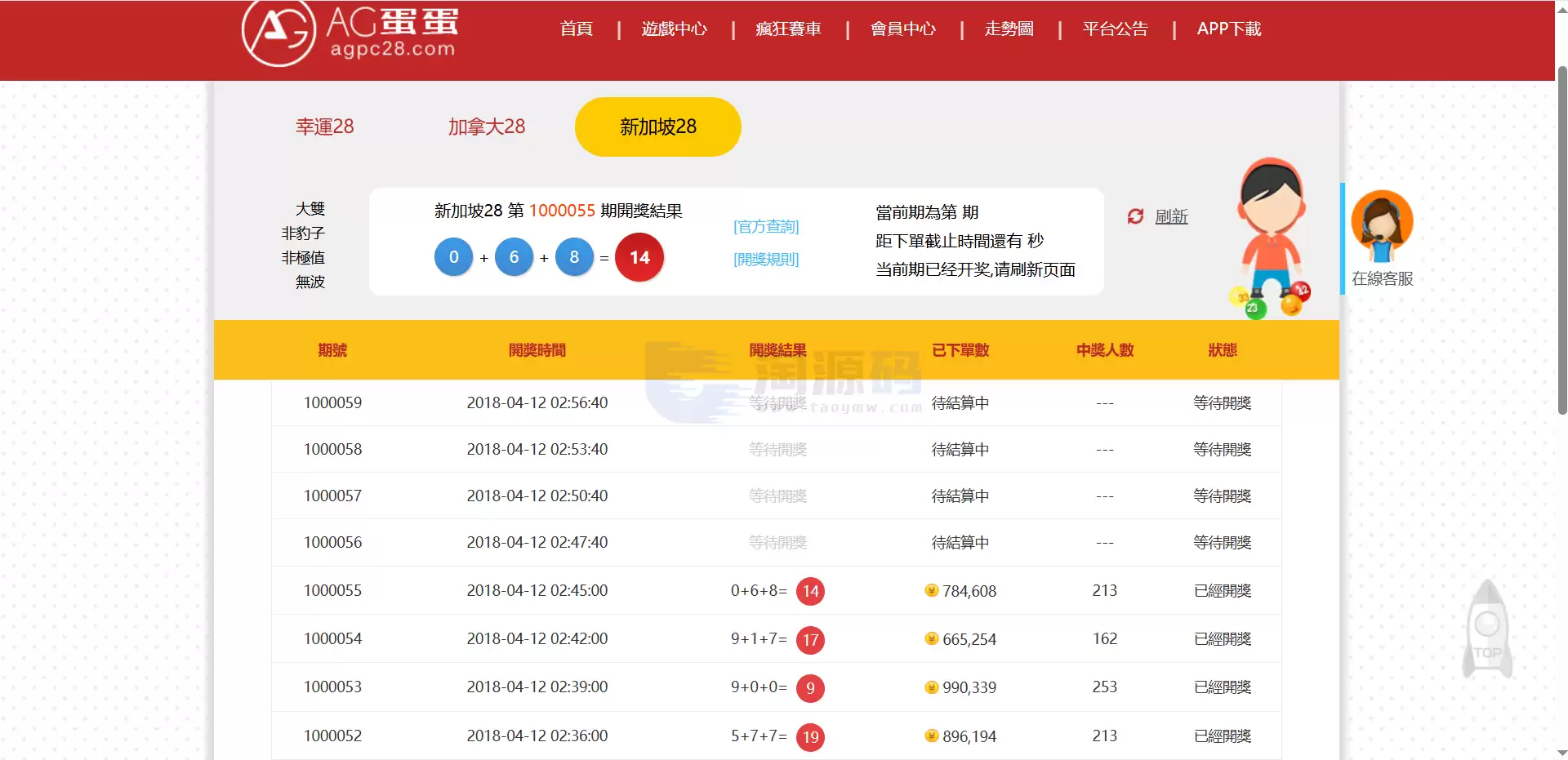1568x760 pixels.
Task: Click draw time 2018-04-12 02:56:40
Action: point(537,402)
